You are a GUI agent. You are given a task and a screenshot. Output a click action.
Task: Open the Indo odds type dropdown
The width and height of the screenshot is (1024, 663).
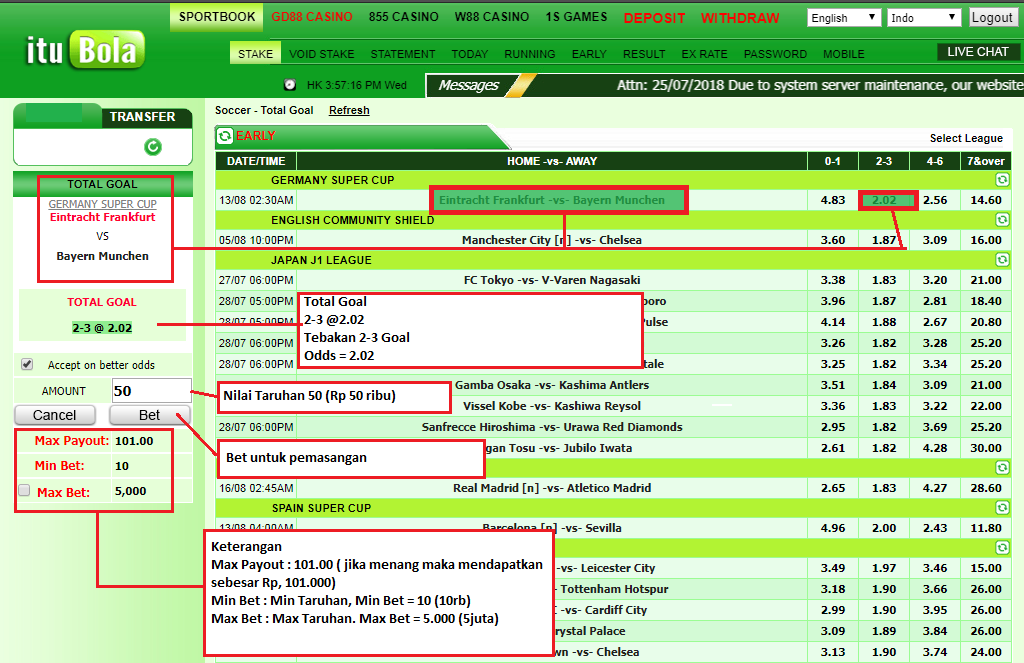[x=924, y=18]
